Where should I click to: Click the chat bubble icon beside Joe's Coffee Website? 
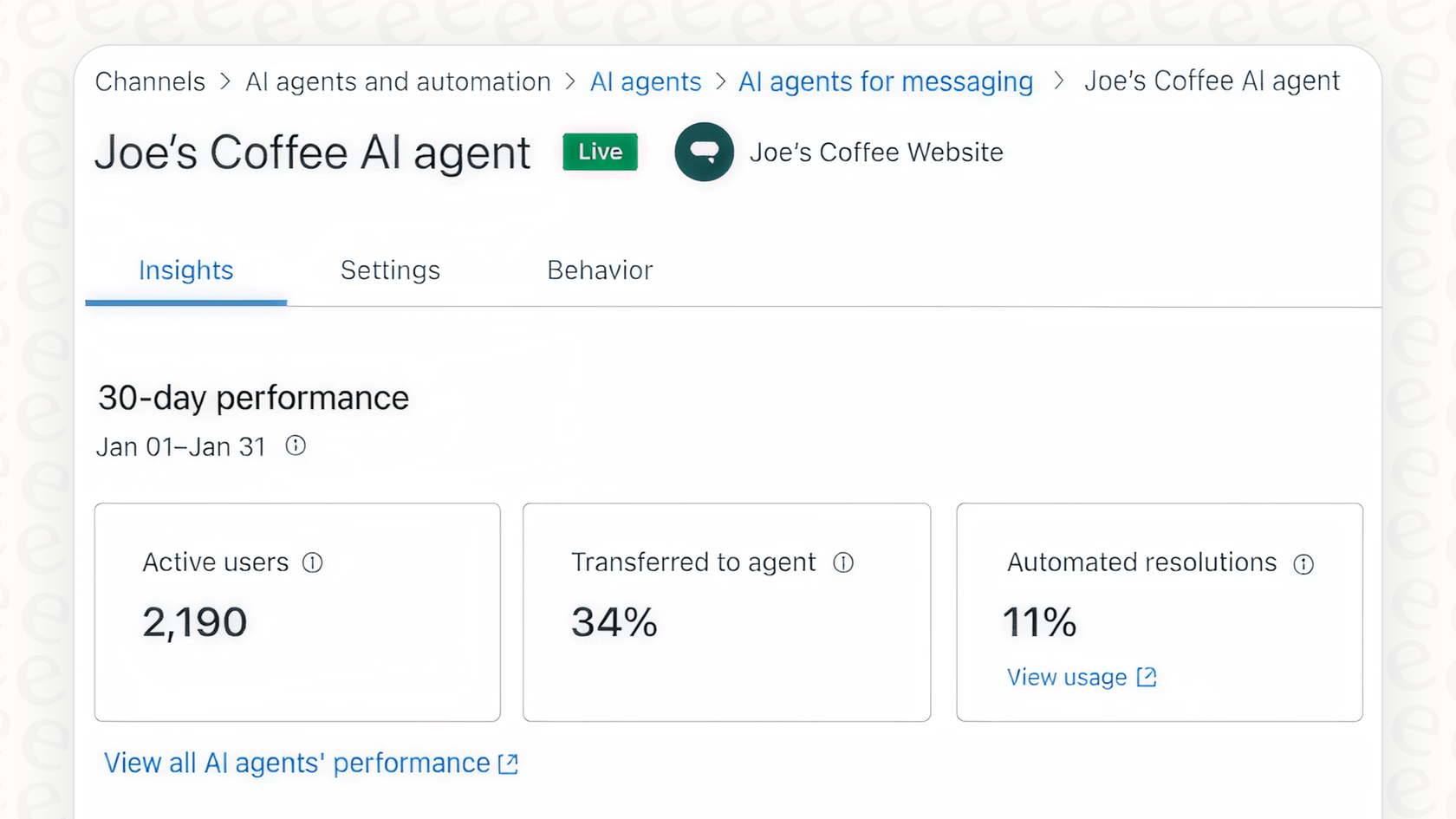pos(704,152)
